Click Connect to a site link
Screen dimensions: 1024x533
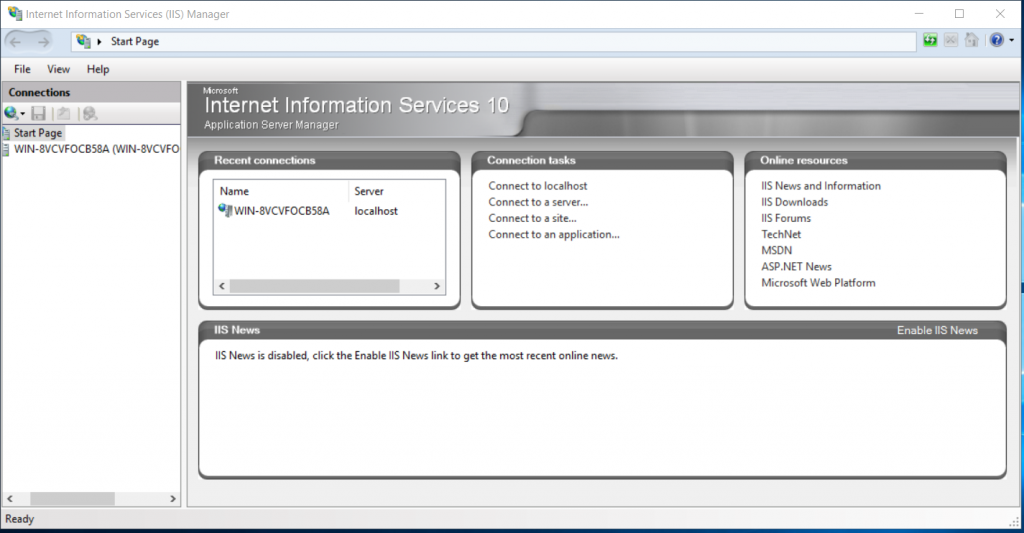click(x=532, y=218)
